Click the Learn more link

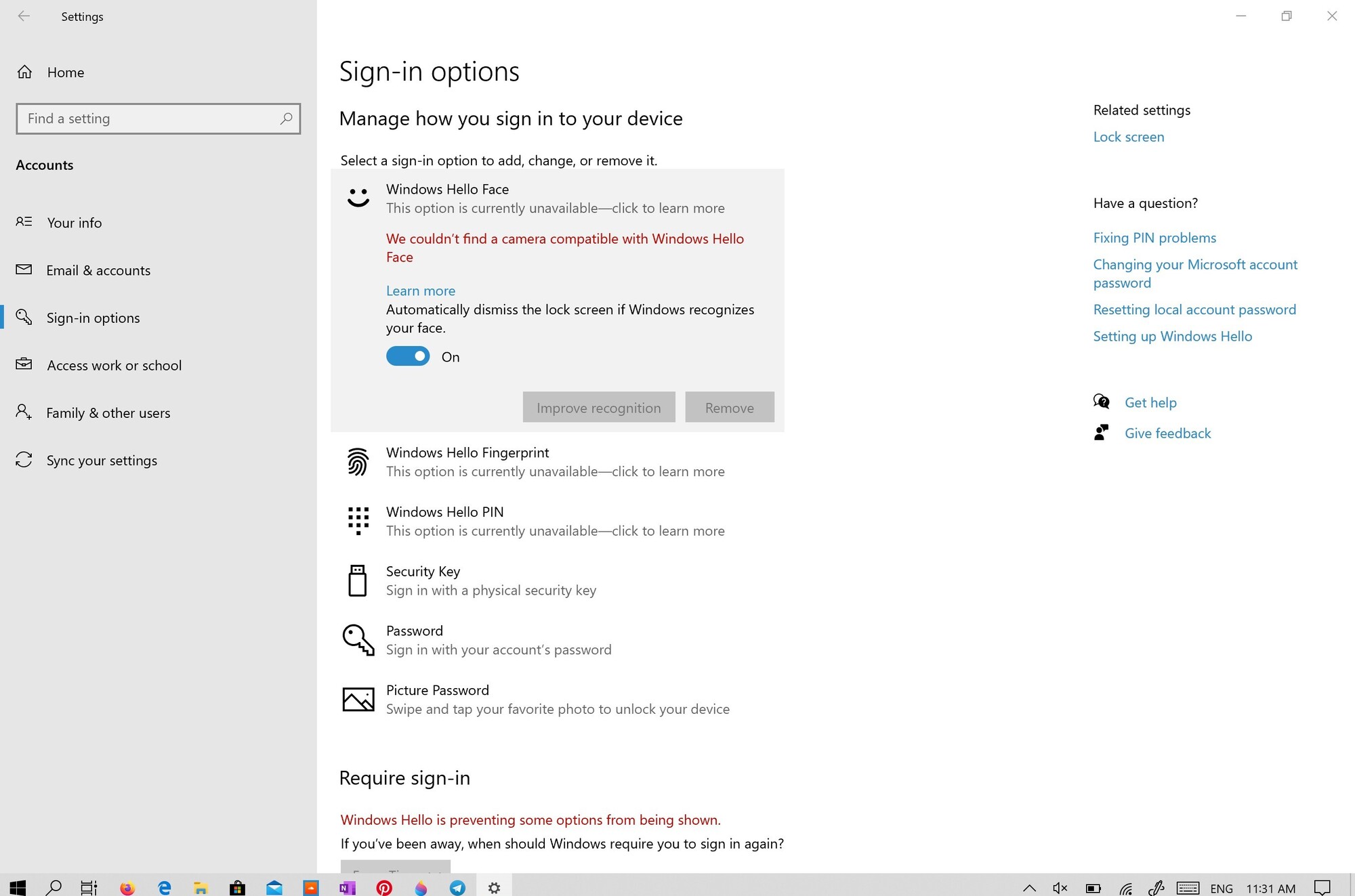(x=420, y=290)
